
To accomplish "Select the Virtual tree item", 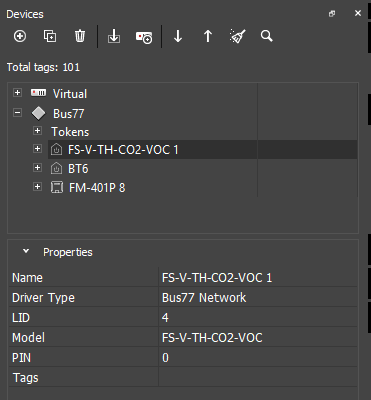I will 70,94.
